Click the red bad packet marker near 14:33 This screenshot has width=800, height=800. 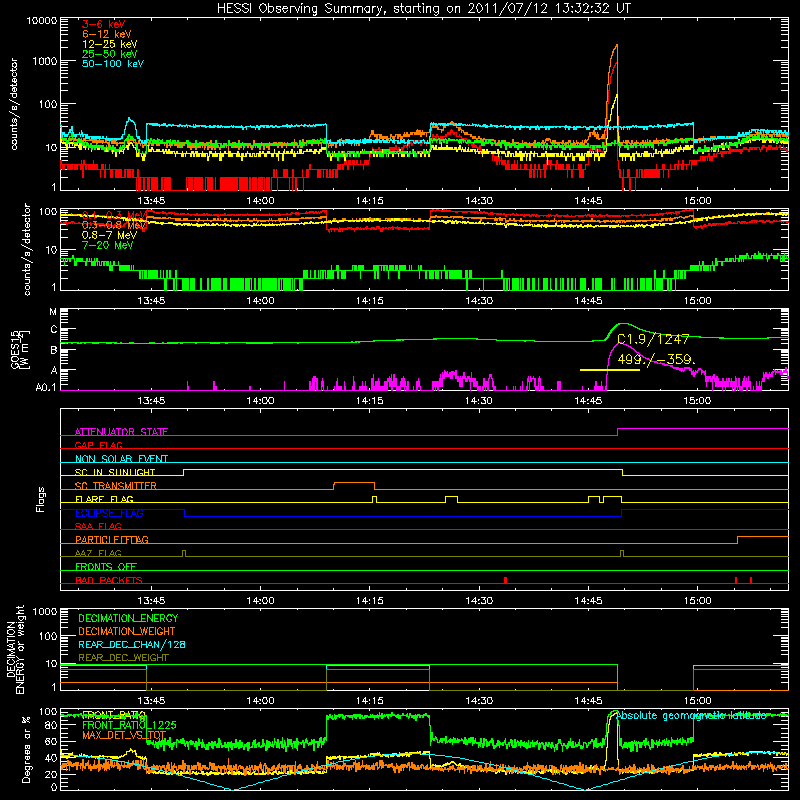coord(505,580)
